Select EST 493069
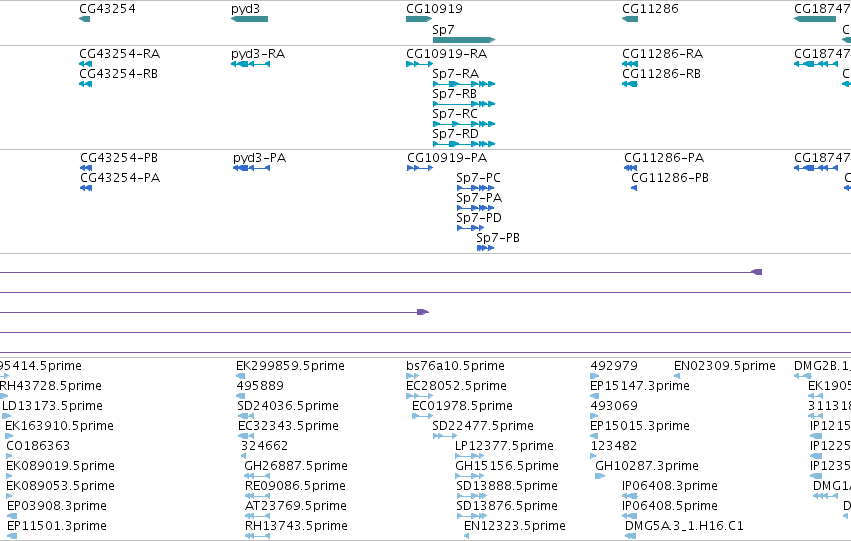851x541 pixels. (x=614, y=406)
